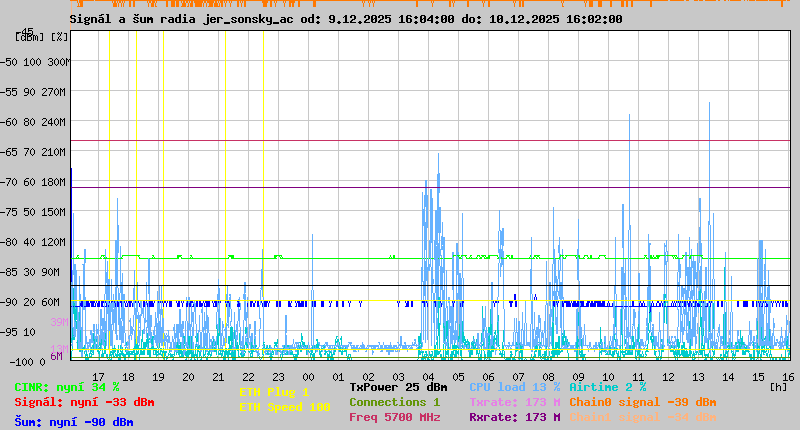Click the Txrate 173 M legend
Viewport: 800px width, 430px height.
514,402
